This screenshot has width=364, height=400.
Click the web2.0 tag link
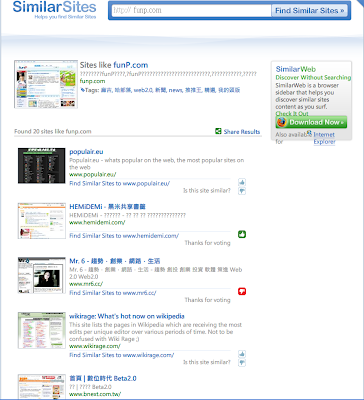pos(142,90)
